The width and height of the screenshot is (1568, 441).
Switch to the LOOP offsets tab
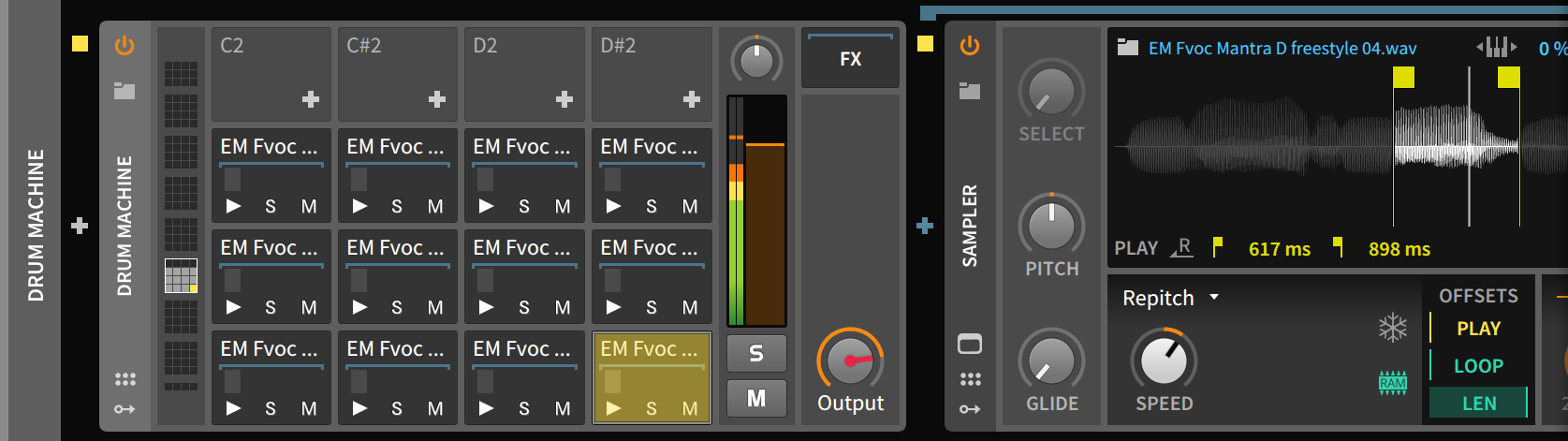[x=1478, y=366]
